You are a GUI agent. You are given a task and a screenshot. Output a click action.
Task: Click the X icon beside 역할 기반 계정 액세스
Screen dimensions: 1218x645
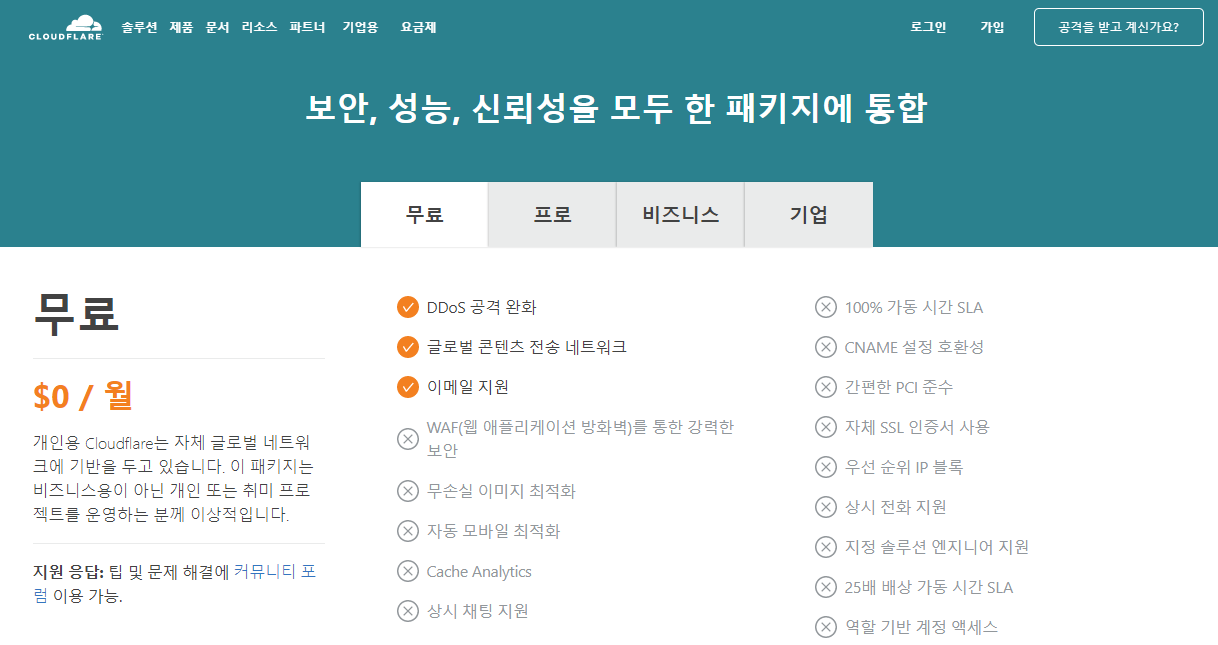[x=826, y=627]
